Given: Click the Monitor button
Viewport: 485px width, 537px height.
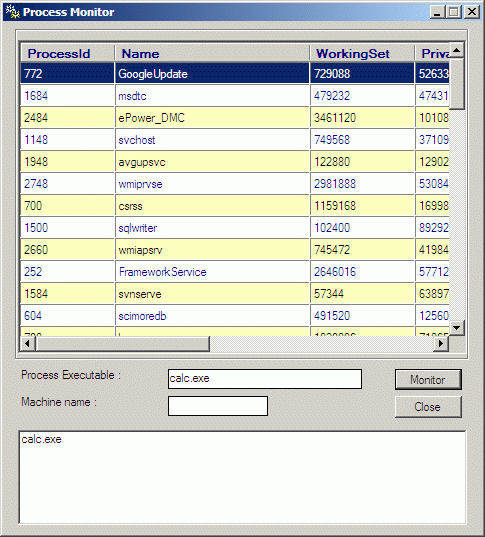Looking at the screenshot, I should (x=428, y=379).
